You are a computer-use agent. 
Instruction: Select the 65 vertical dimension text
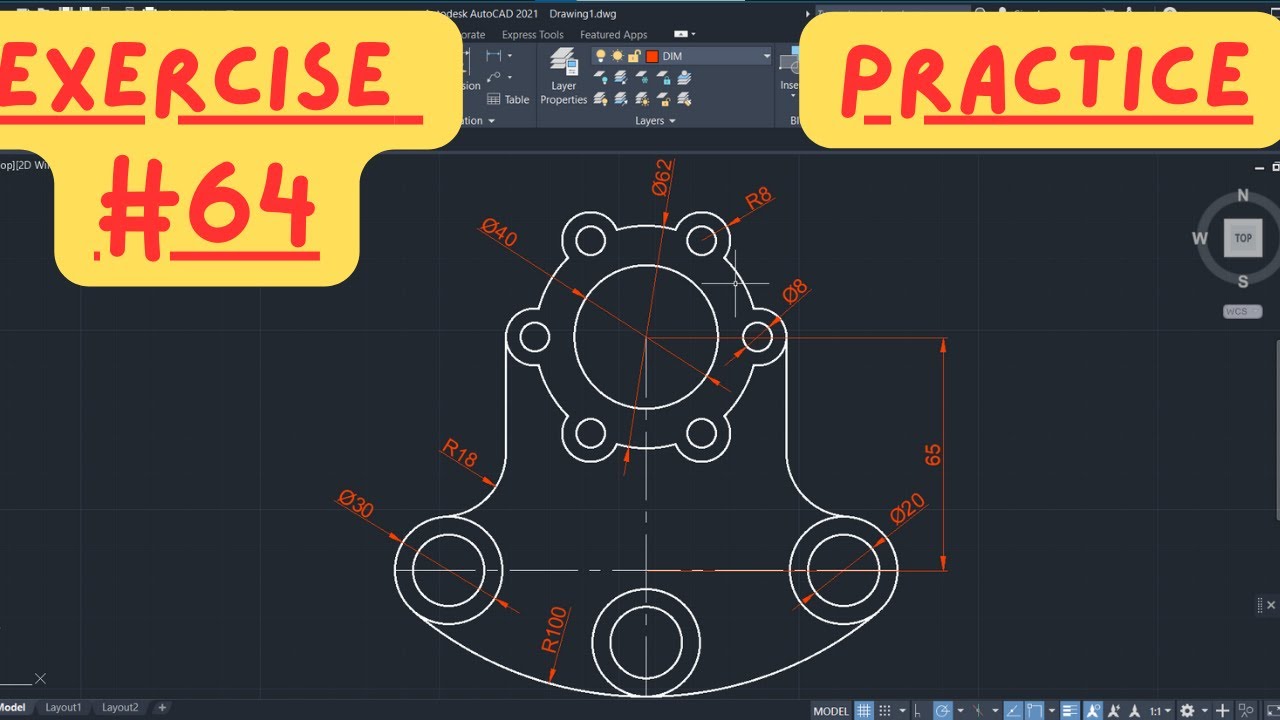(x=934, y=455)
